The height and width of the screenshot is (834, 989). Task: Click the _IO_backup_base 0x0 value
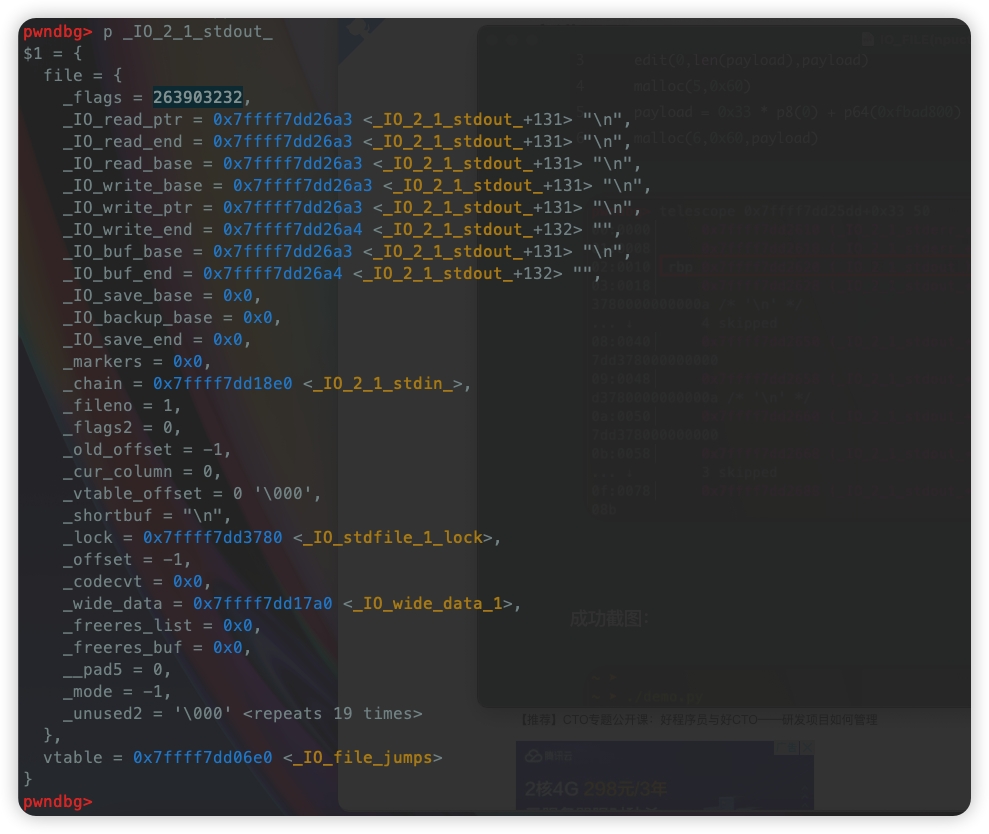coord(258,317)
